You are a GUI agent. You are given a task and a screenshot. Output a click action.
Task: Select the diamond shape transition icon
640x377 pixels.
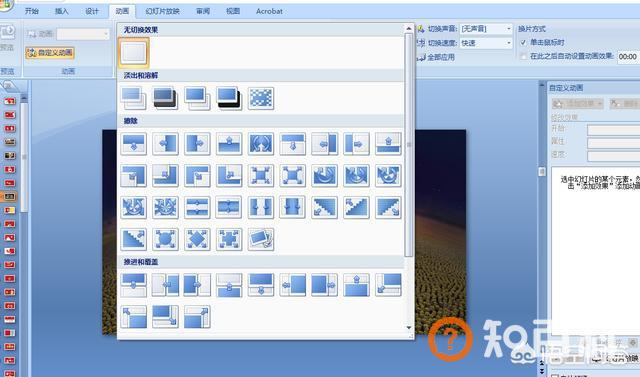point(197,239)
